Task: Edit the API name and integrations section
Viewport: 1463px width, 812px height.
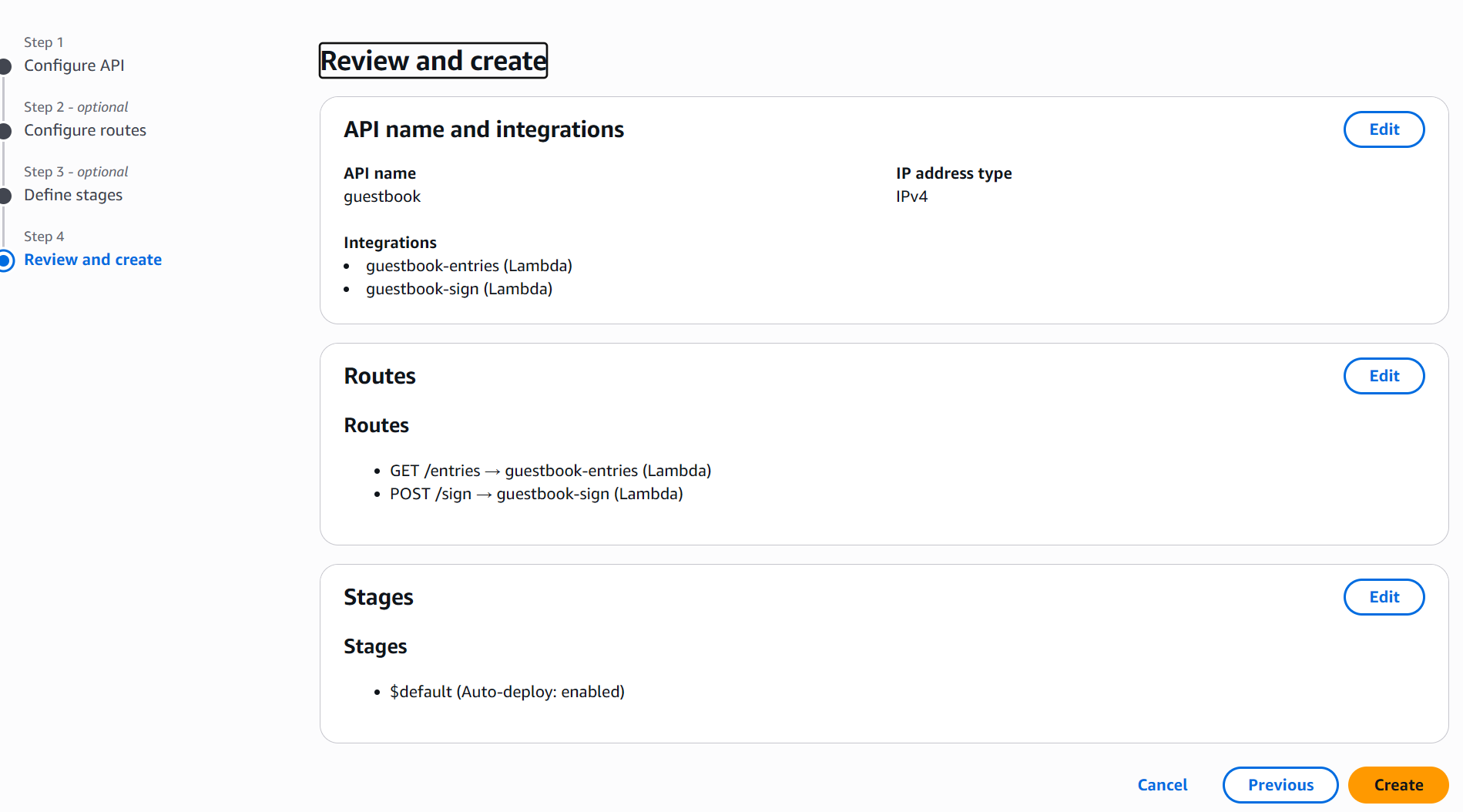Action: (1384, 129)
